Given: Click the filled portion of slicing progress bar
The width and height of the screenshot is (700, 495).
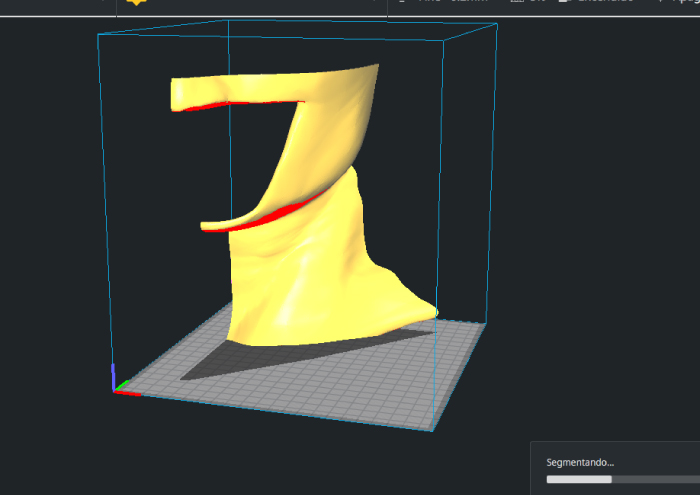Looking at the screenshot, I should 578,479.
